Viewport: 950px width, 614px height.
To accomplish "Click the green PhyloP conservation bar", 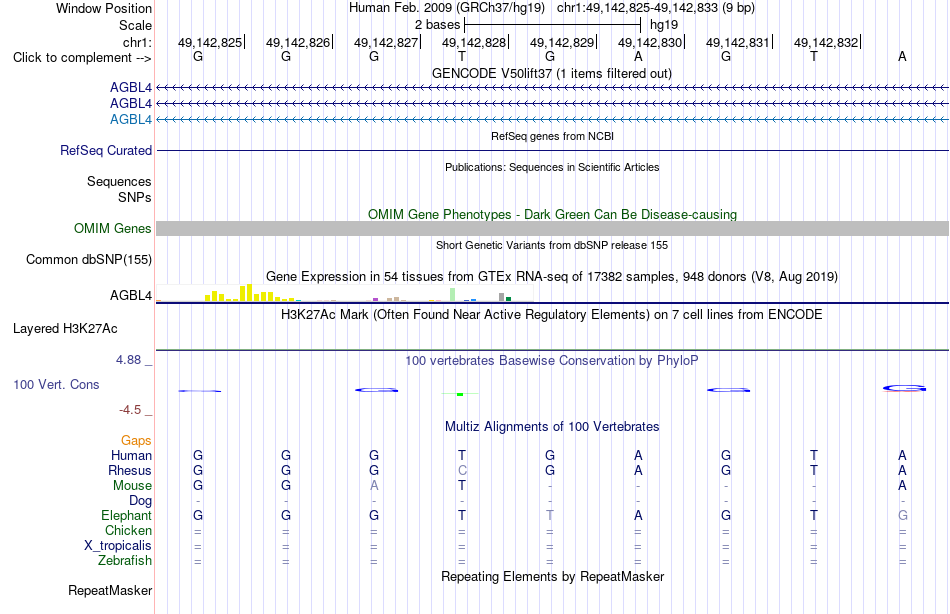I will pos(460,395).
